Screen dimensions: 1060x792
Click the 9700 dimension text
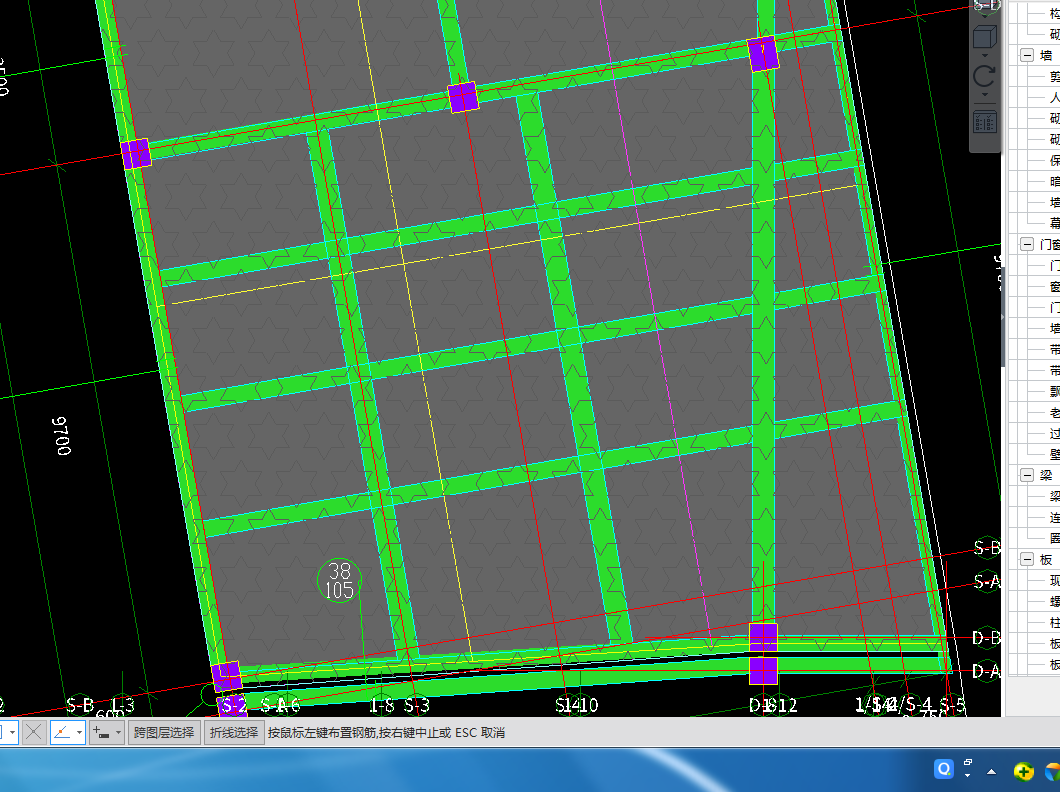point(62,436)
